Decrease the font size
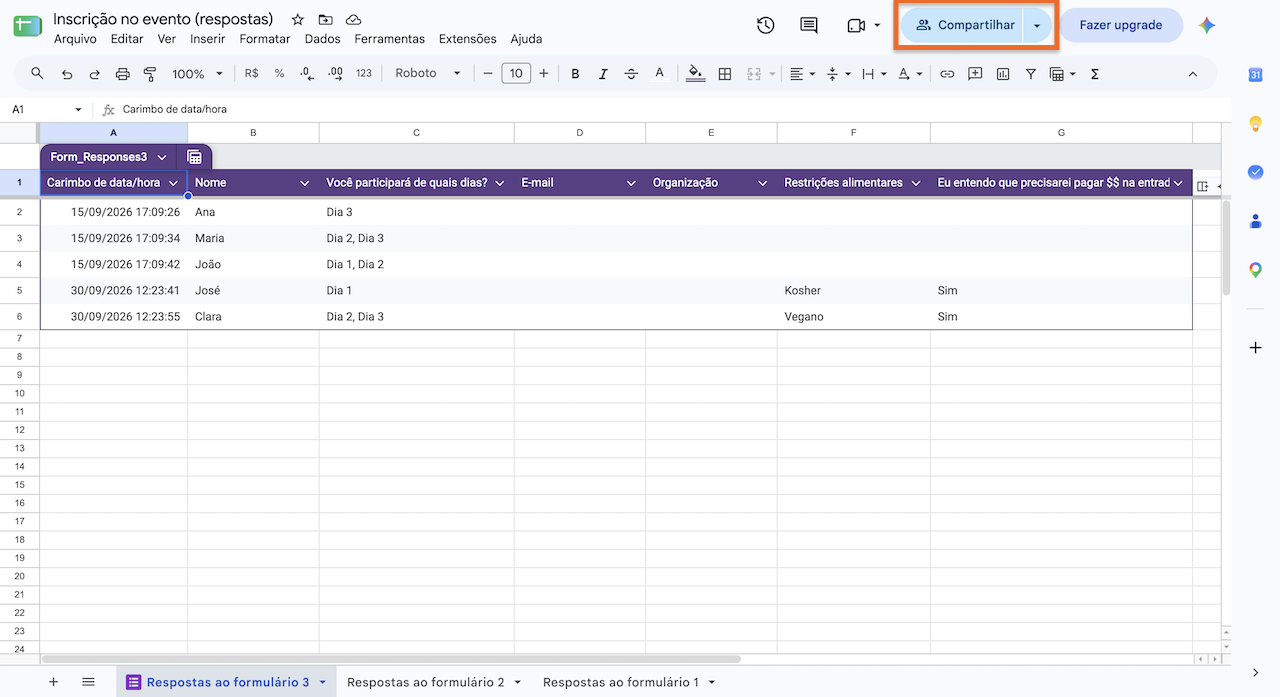The height and width of the screenshot is (697, 1280). (488, 73)
